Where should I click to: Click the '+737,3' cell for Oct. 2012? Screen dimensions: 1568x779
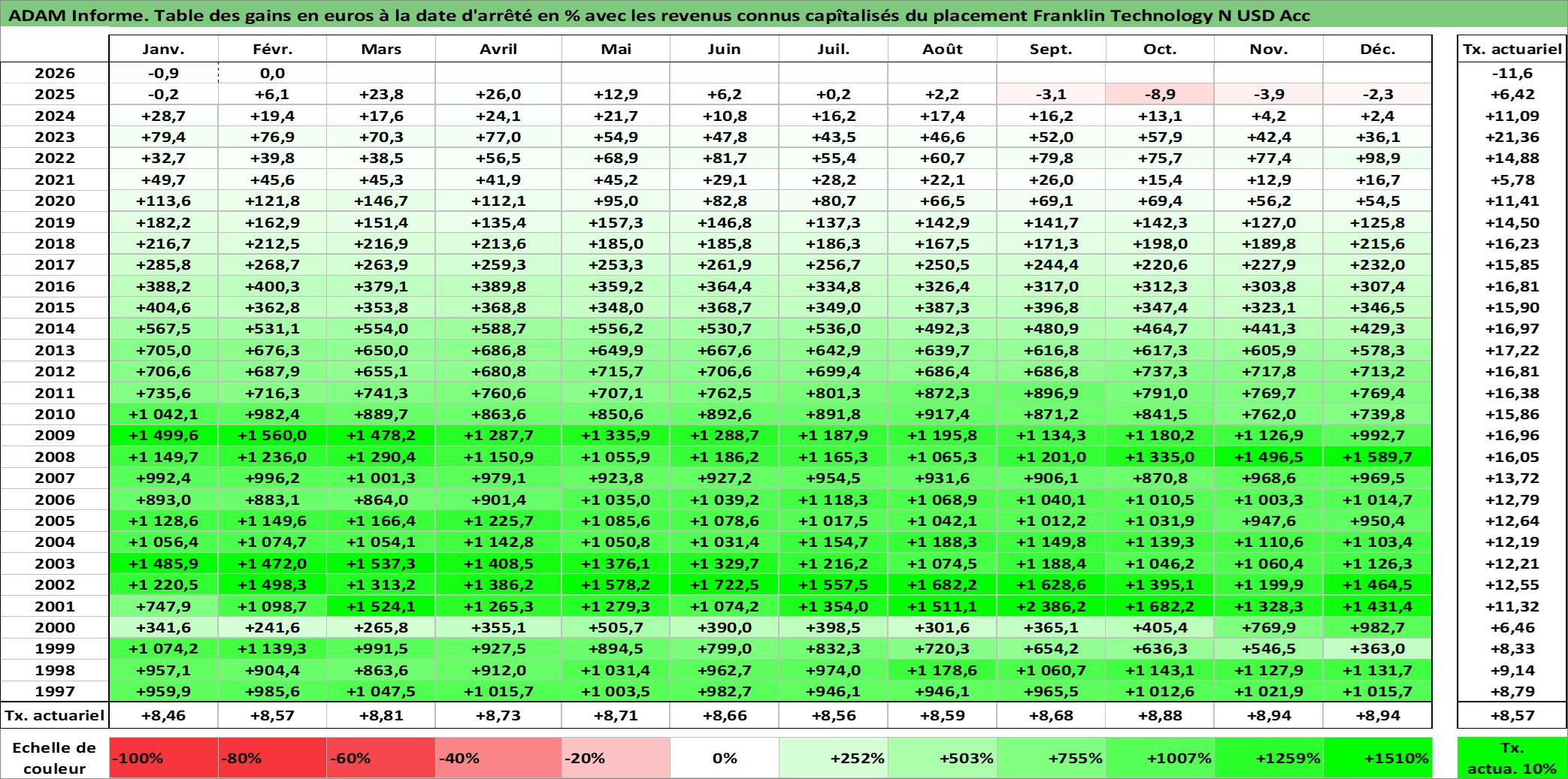pos(1160,371)
